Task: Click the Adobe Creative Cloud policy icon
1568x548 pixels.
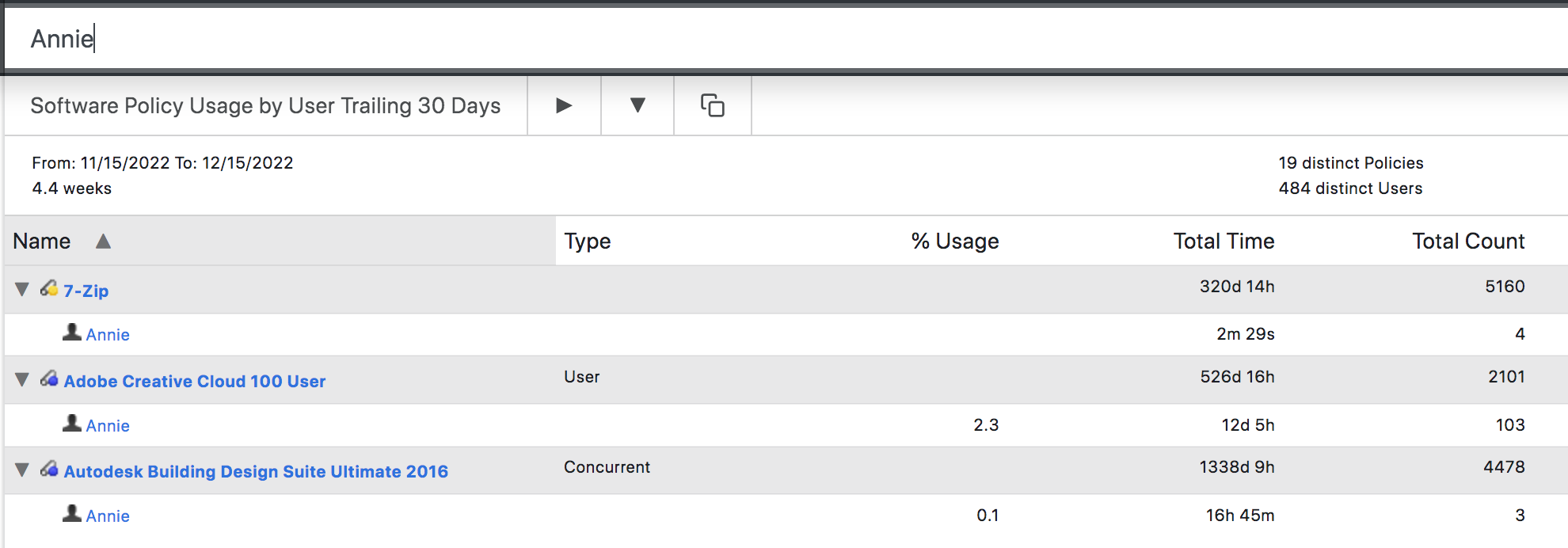Action: 49,379
